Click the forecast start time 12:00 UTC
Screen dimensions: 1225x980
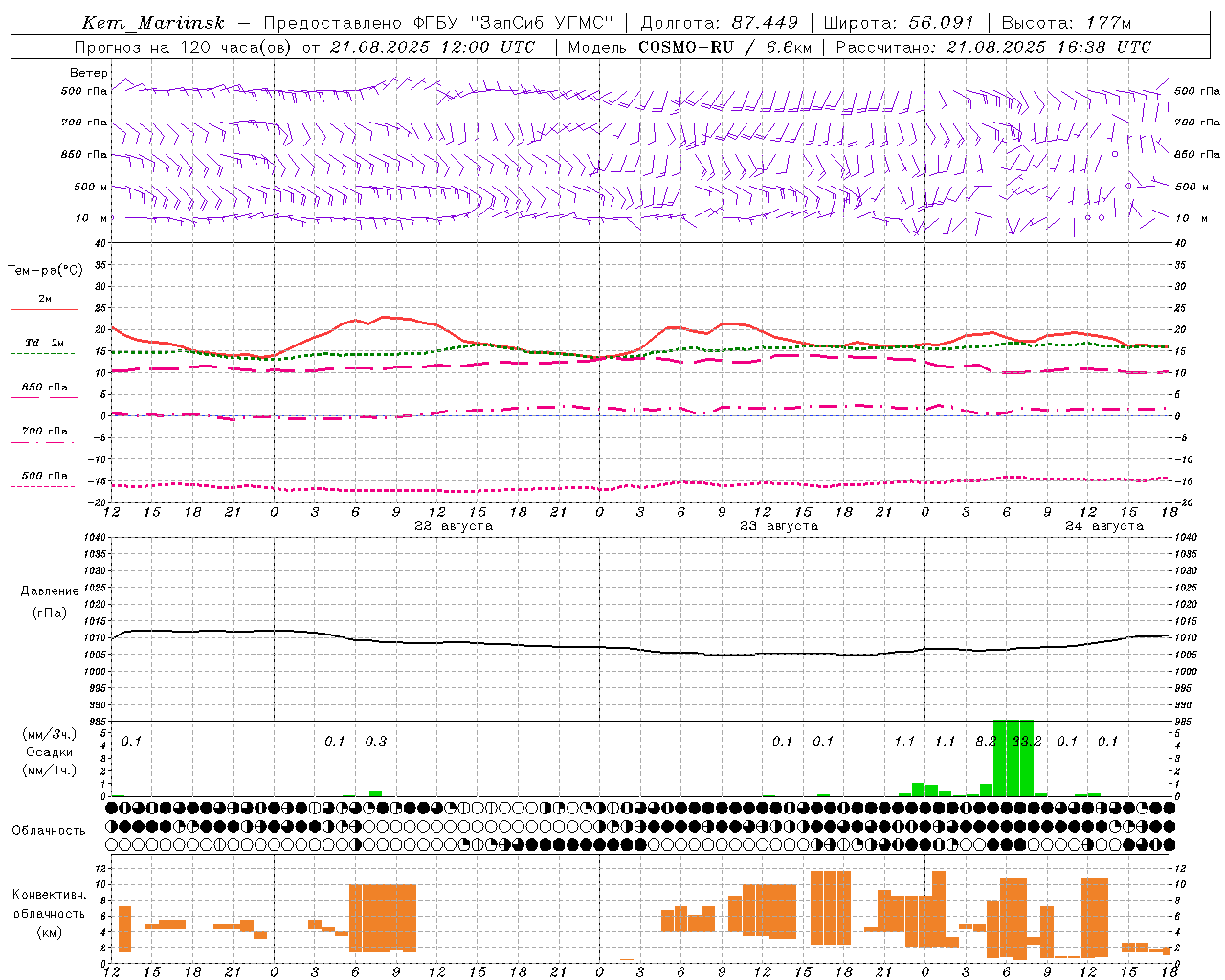click(487, 47)
